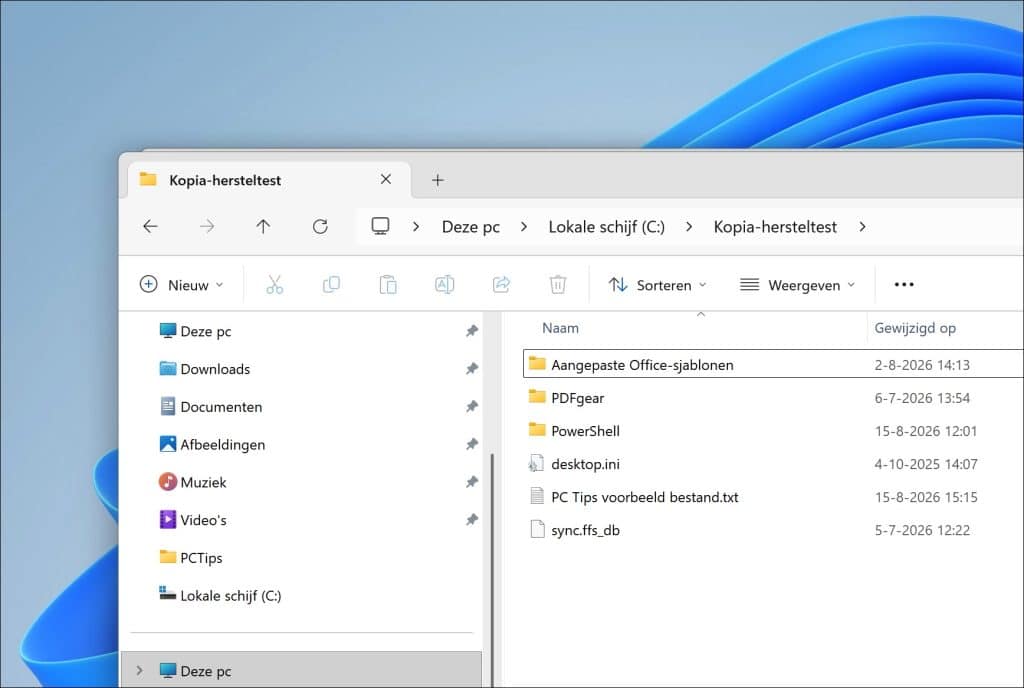Click the monitor icon in address bar
The height and width of the screenshot is (688, 1024).
click(x=380, y=226)
